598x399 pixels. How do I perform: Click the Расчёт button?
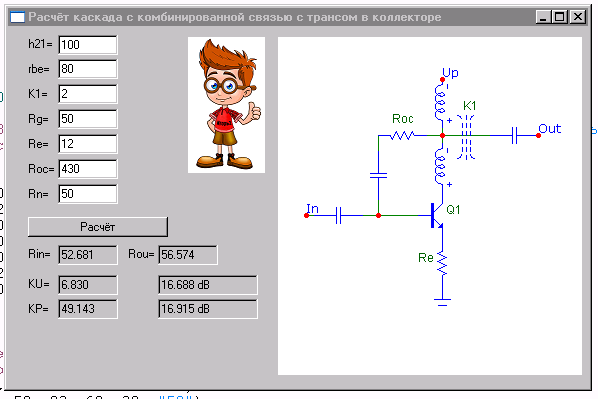click(98, 227)
